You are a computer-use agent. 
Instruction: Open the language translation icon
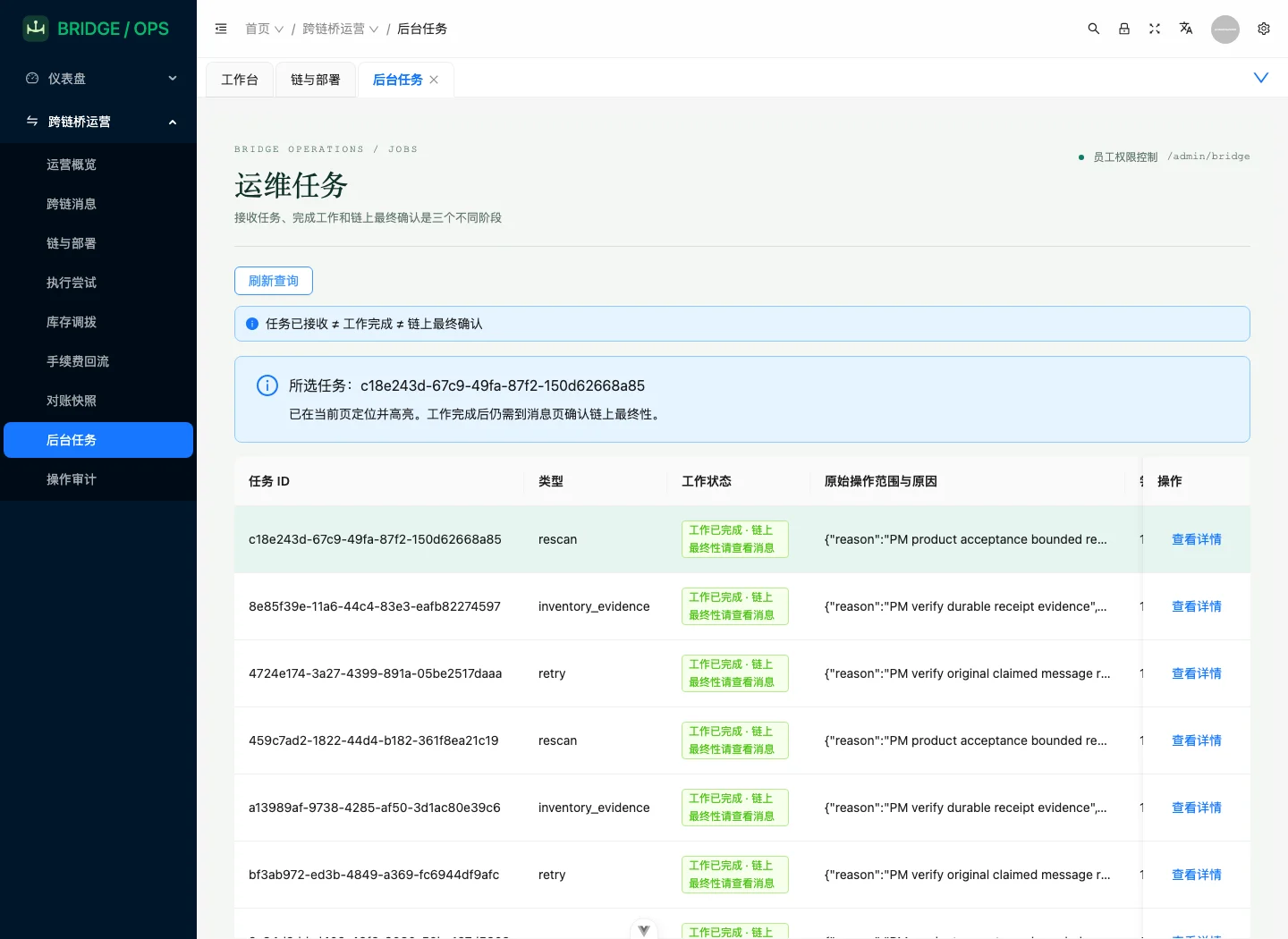(1186, 29)
